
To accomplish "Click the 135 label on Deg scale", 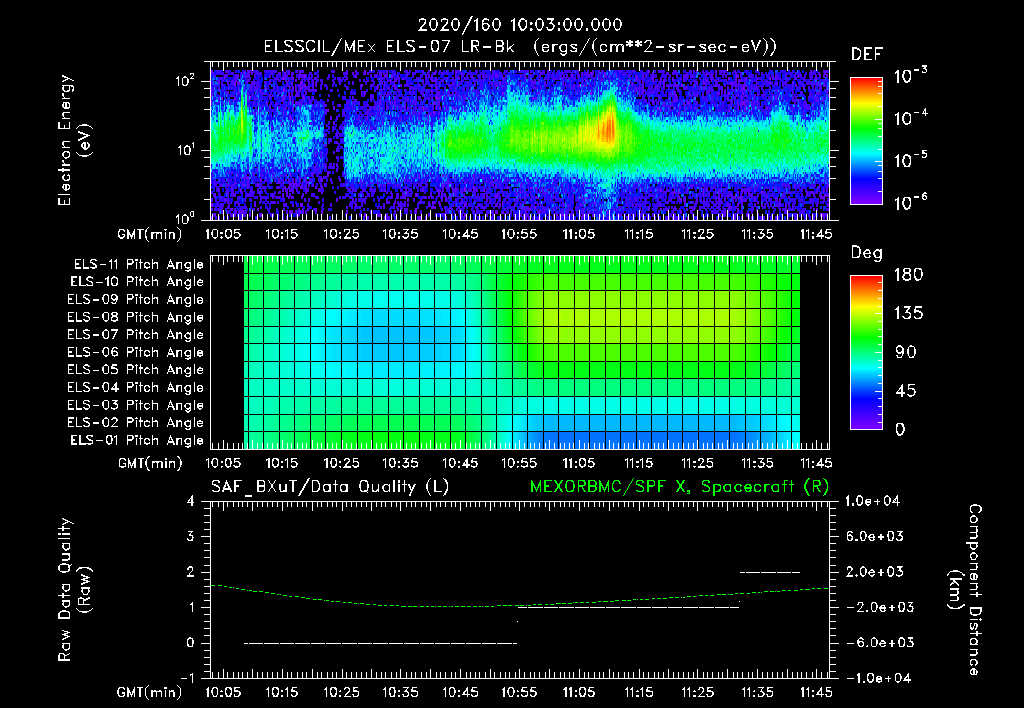I will pos(908,314).
